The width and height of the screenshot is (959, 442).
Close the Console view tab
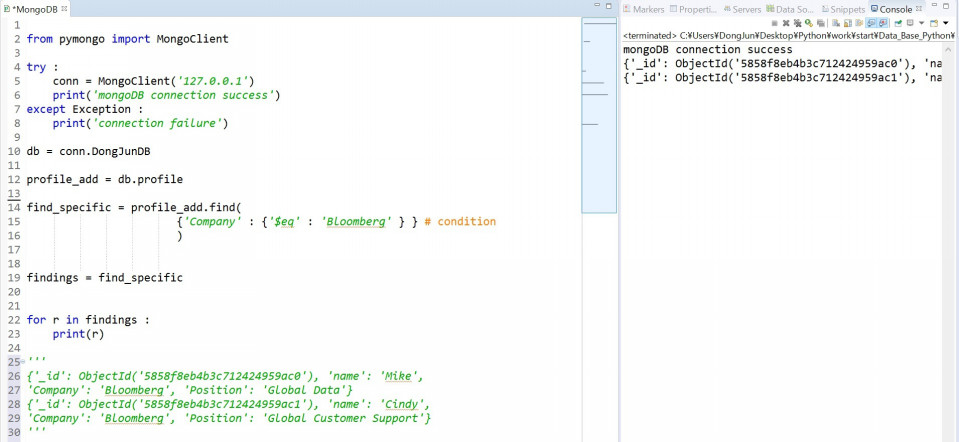[x=919, y=9]
